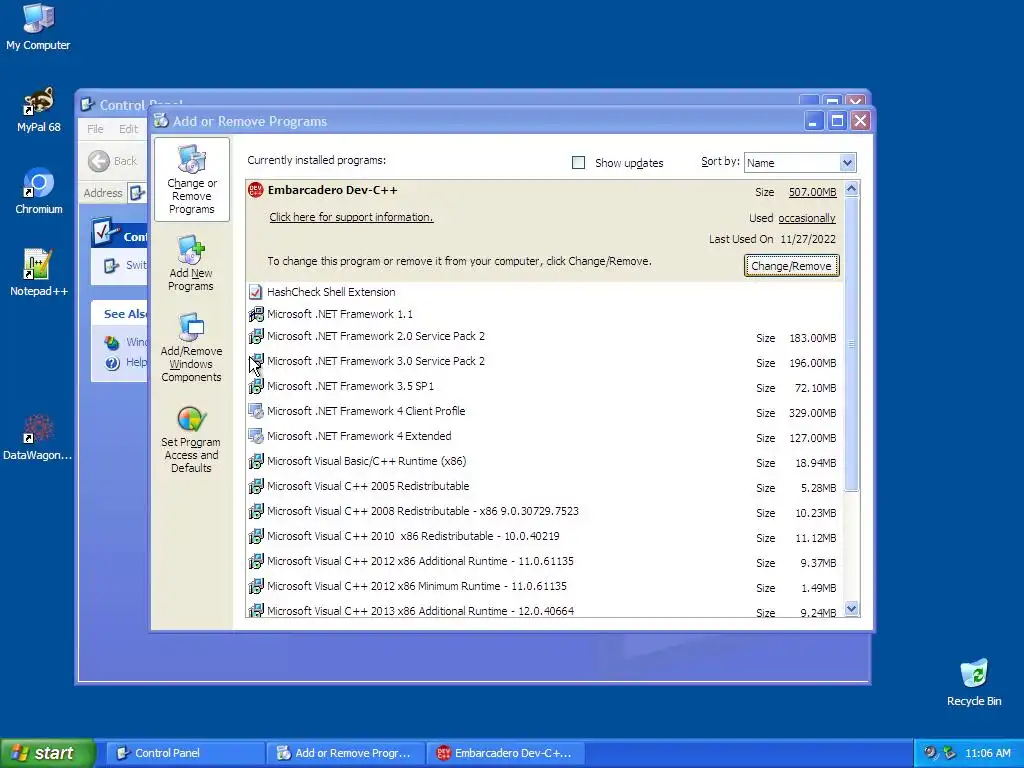The height and width of the screenshot is (768, 1024).
Task: Open the My Computer desktop icon
Action: point(38,26)
